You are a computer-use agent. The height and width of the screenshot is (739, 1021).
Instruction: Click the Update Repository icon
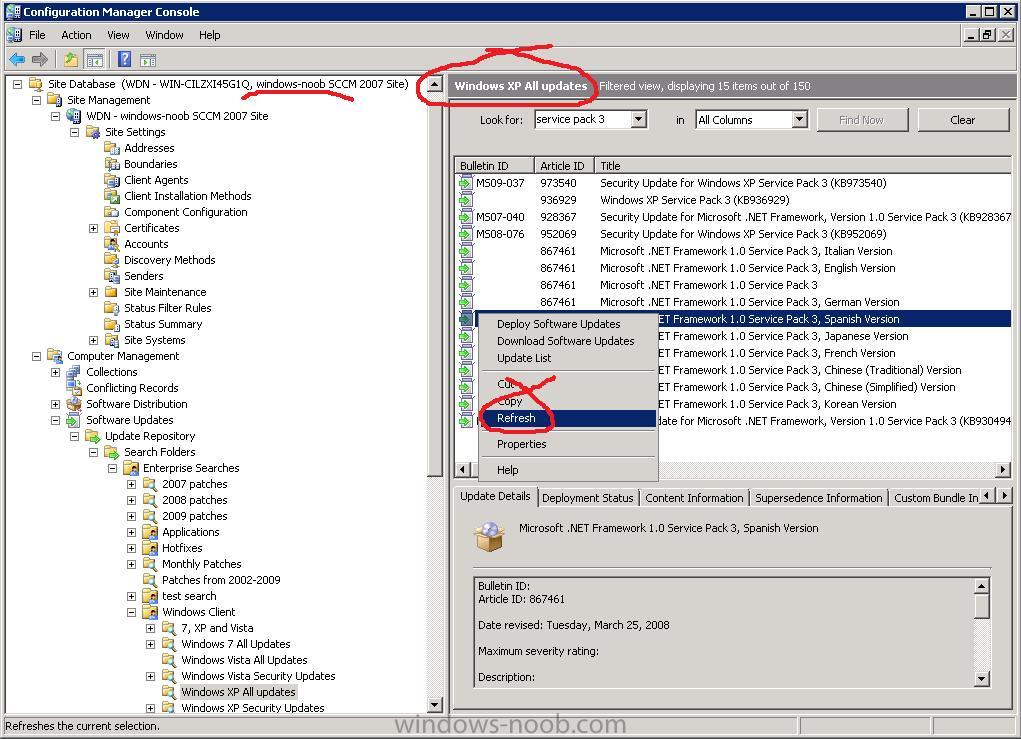[92, 436]
